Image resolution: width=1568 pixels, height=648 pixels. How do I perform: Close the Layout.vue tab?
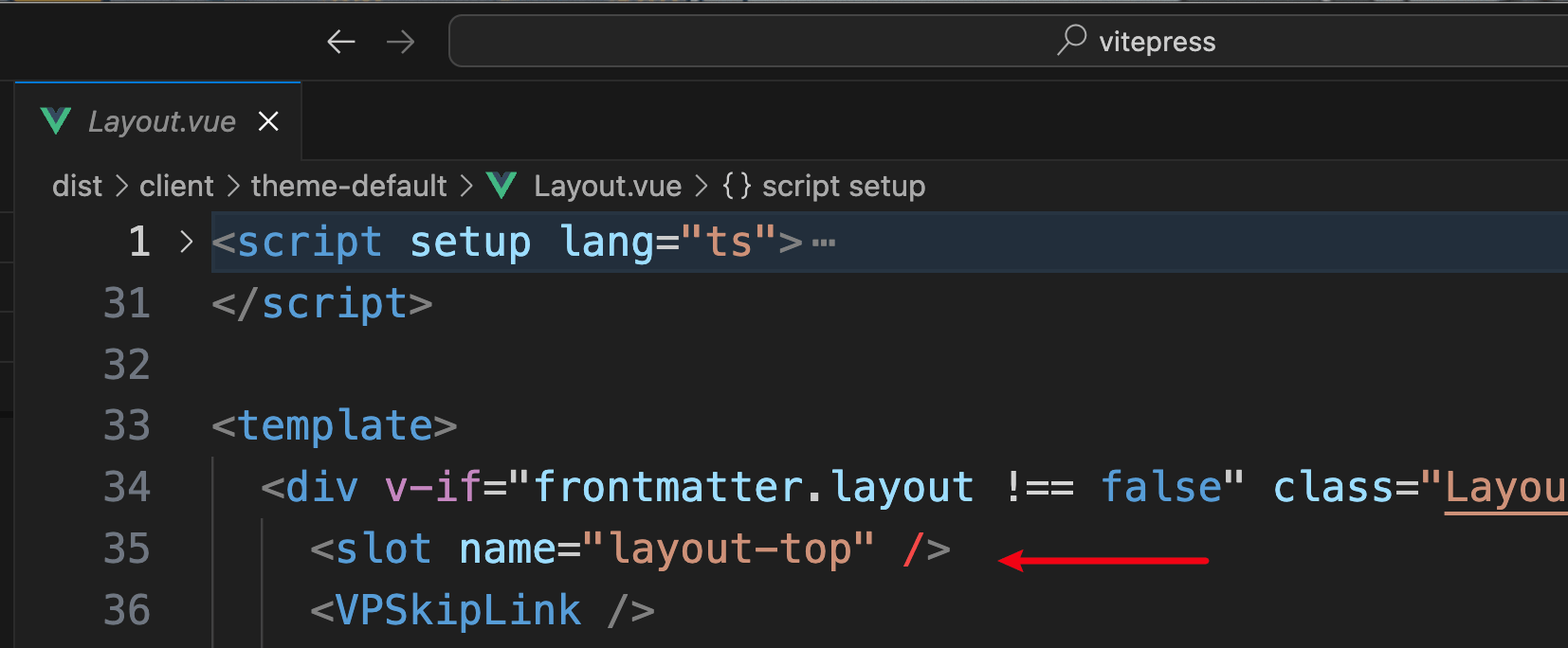269,121
